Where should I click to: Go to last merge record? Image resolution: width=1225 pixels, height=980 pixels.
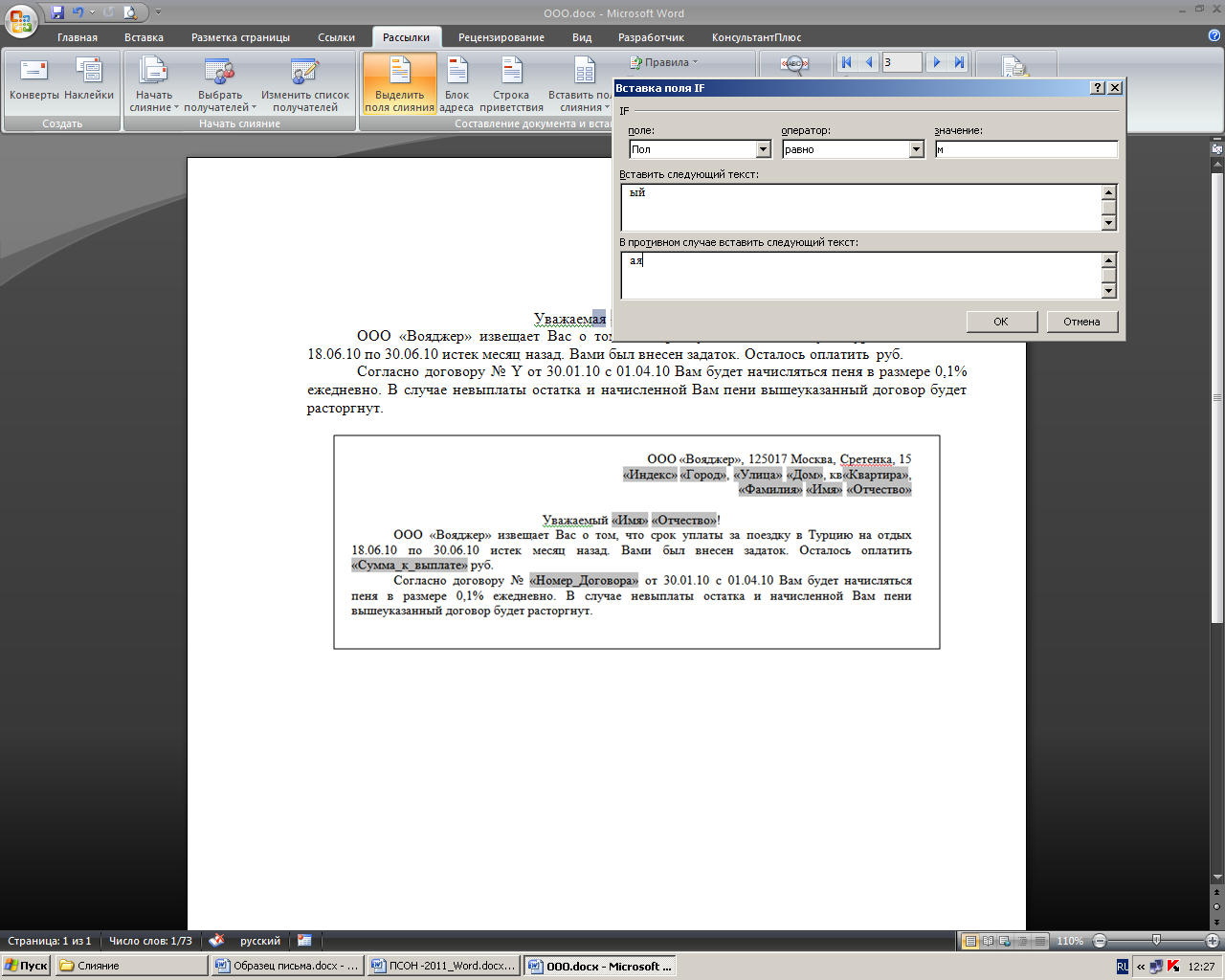click(x=959, y=62)
